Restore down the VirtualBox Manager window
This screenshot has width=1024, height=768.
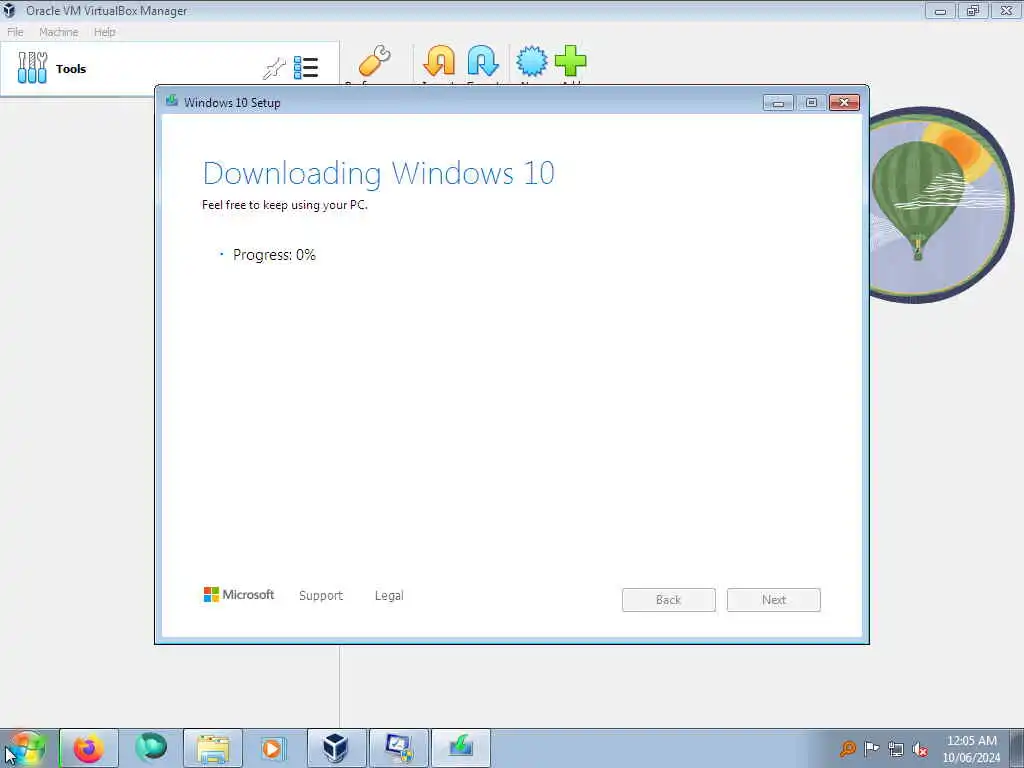973,10
